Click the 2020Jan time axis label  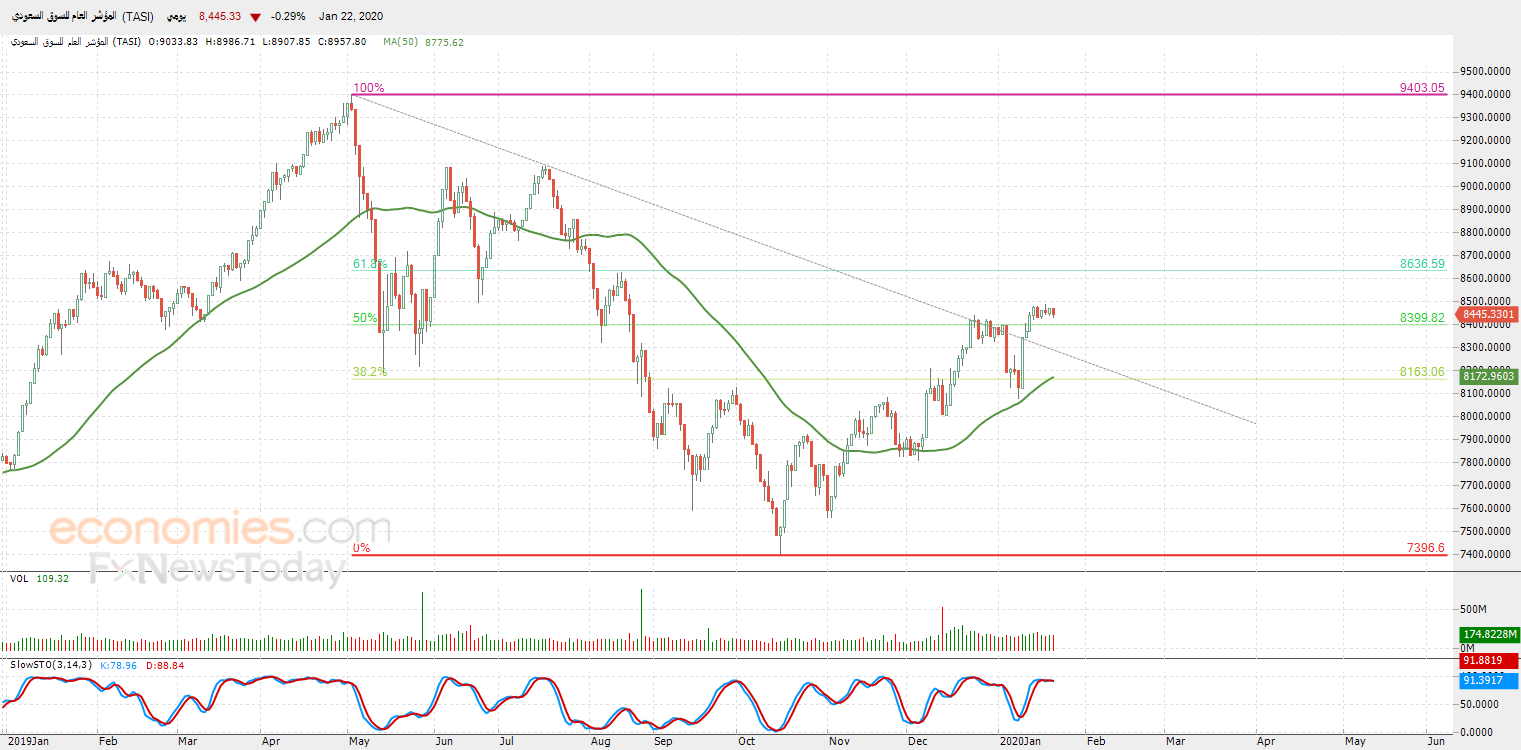click(x=1020, y=741)
